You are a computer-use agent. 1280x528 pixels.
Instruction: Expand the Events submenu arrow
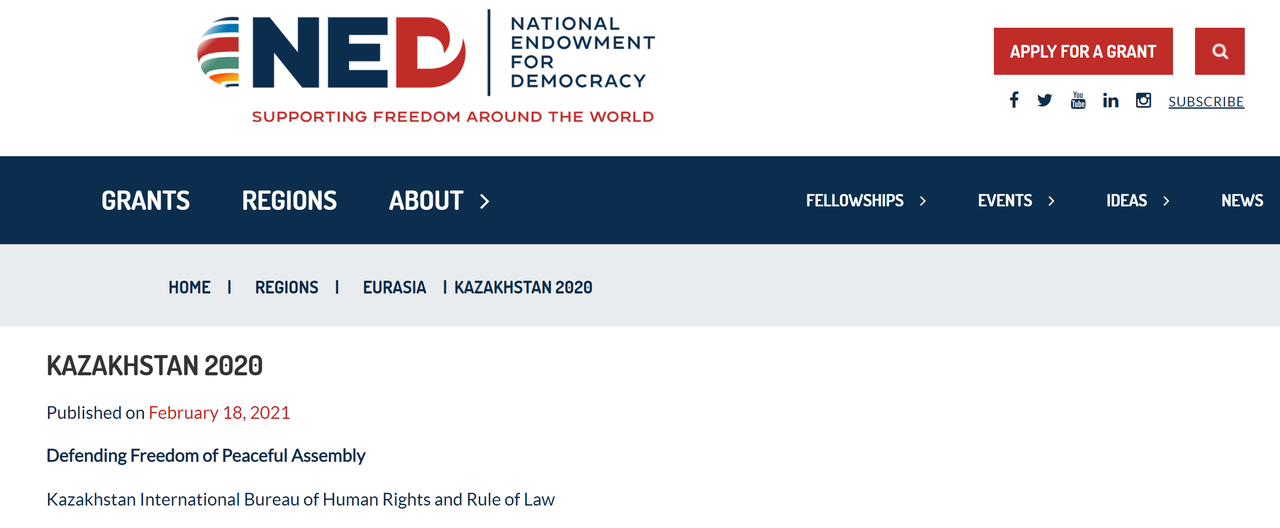click(x=1051, y=201)
